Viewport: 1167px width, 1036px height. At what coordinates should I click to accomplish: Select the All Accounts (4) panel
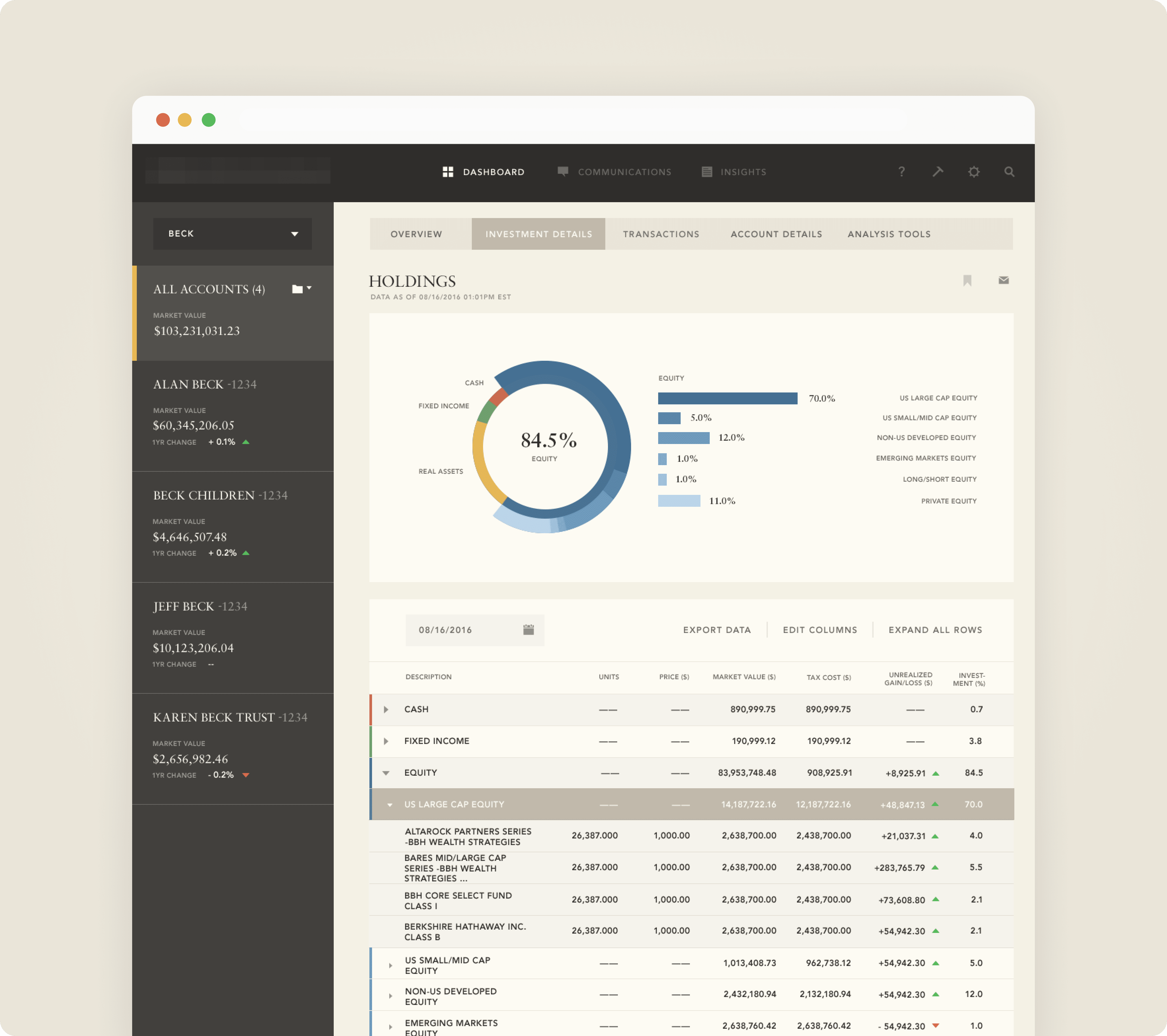tap(233, 313)
